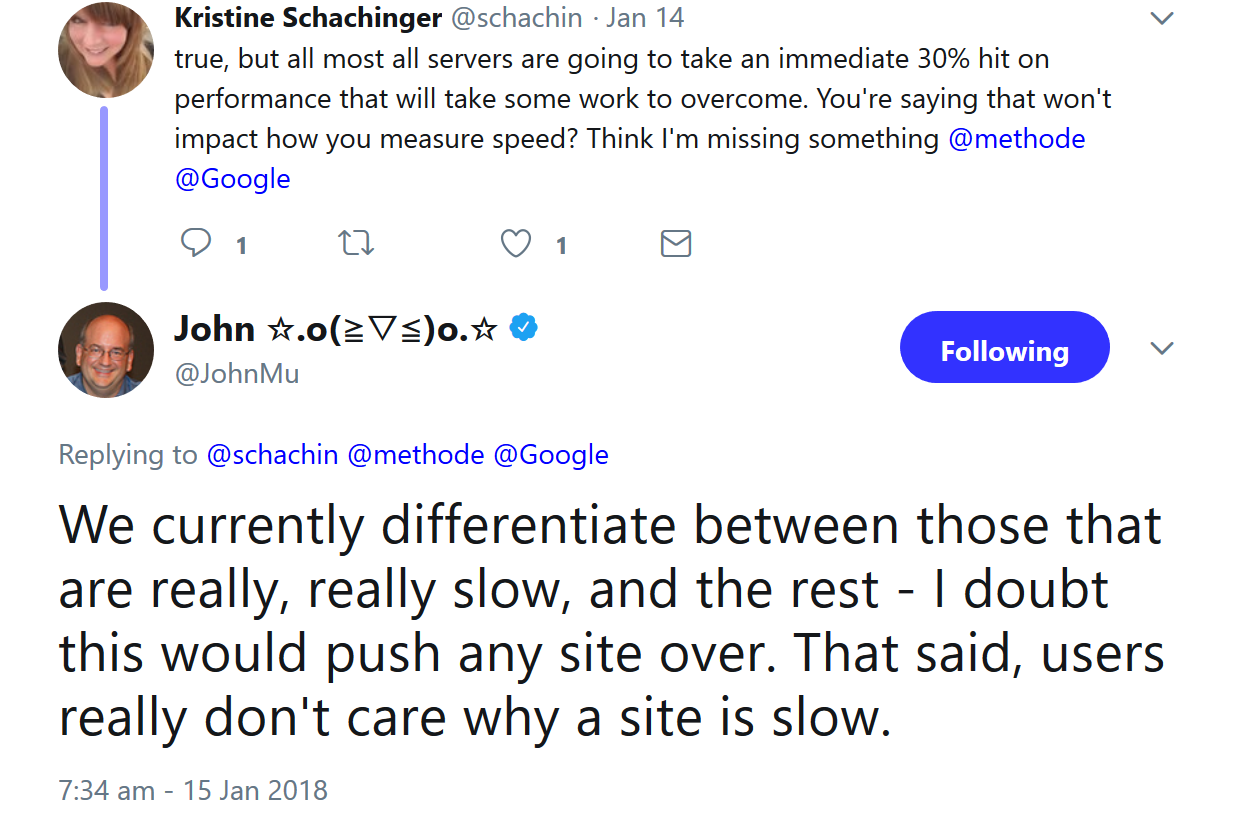Select the @JohnMu username

click(x=237, y=374)
